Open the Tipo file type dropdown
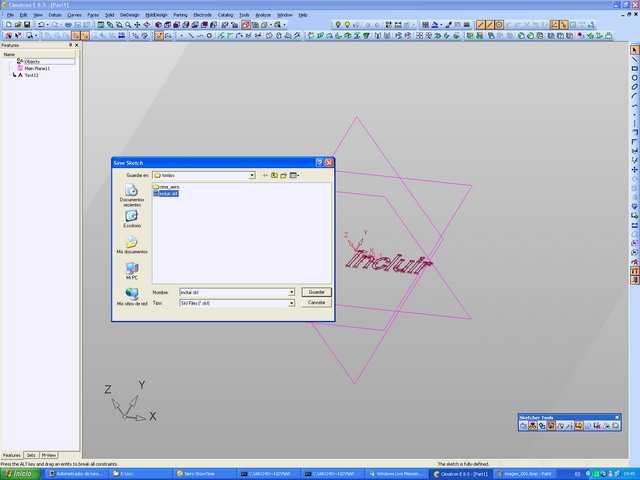Viewport: 640px width, 480px height. click(291, 302)
